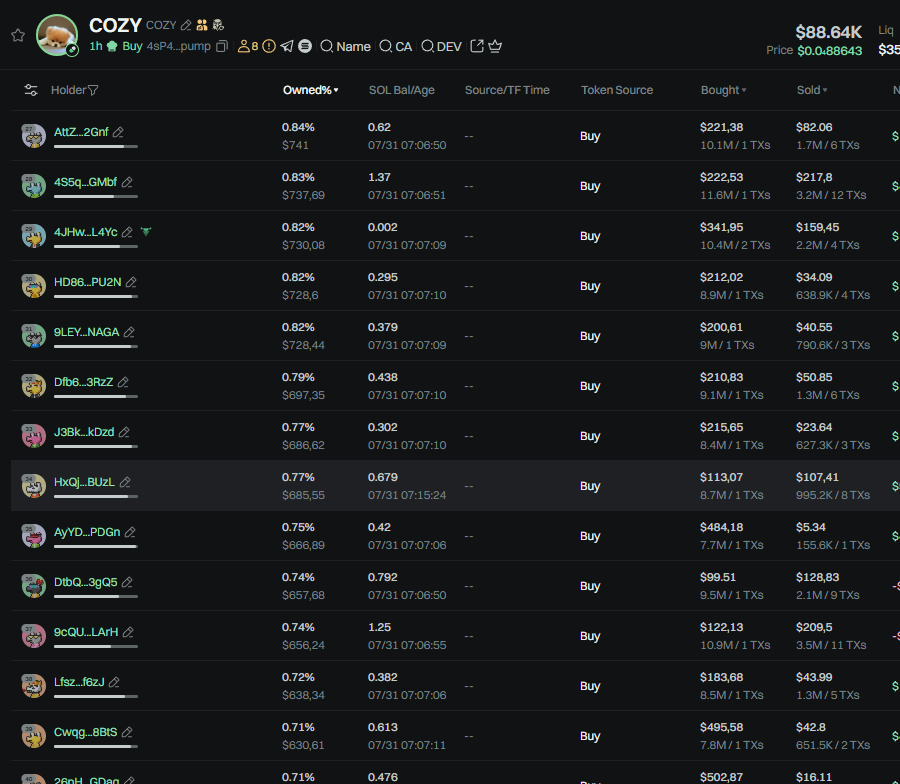Select the Source/TF Time column header
The image size is (900, 784).
pos(507,90)
